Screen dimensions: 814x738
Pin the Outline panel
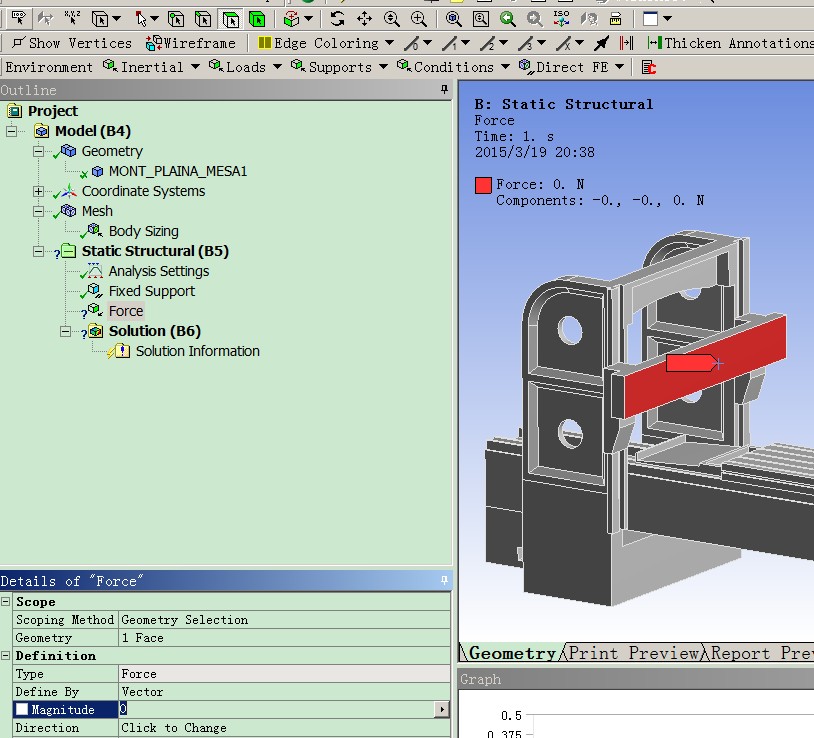tap(445, 90)
